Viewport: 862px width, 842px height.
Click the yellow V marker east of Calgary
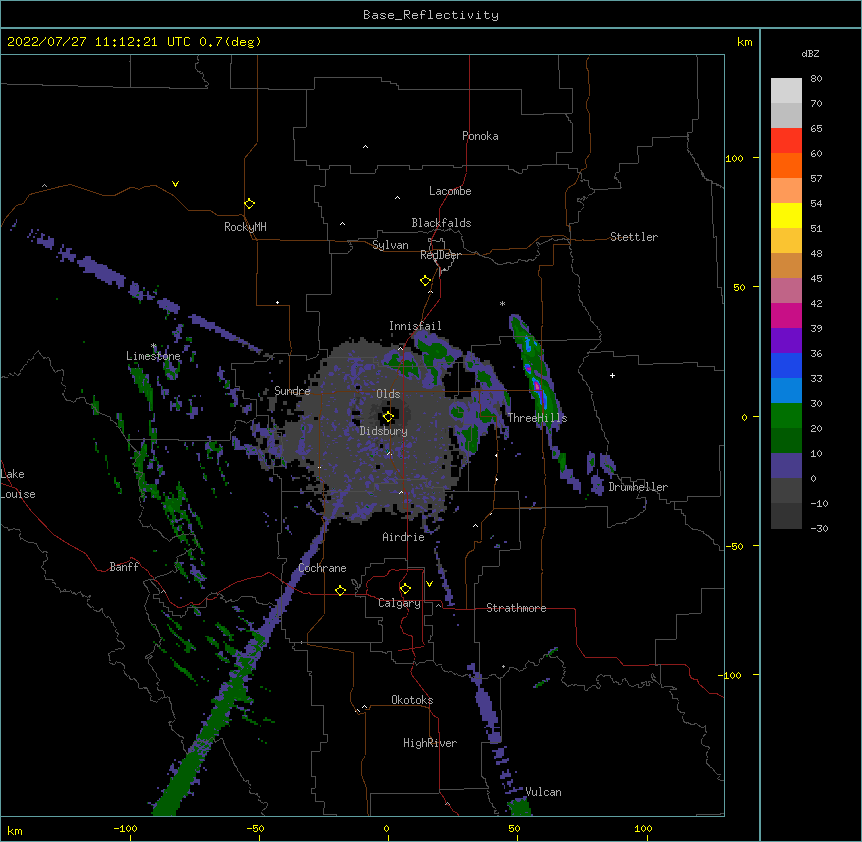point(429,584)
